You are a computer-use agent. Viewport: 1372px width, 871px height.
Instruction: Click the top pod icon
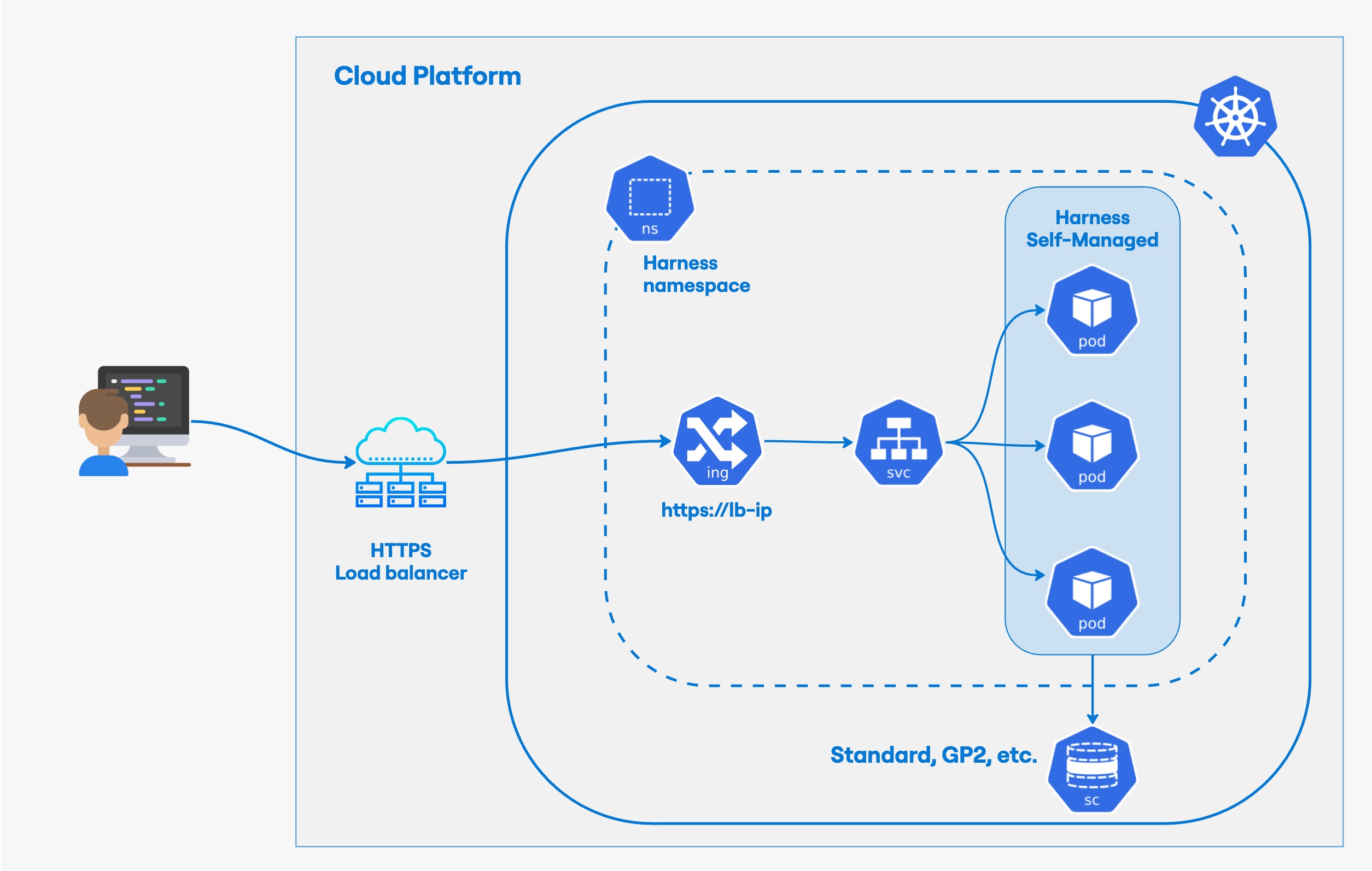click(1091, 312)
